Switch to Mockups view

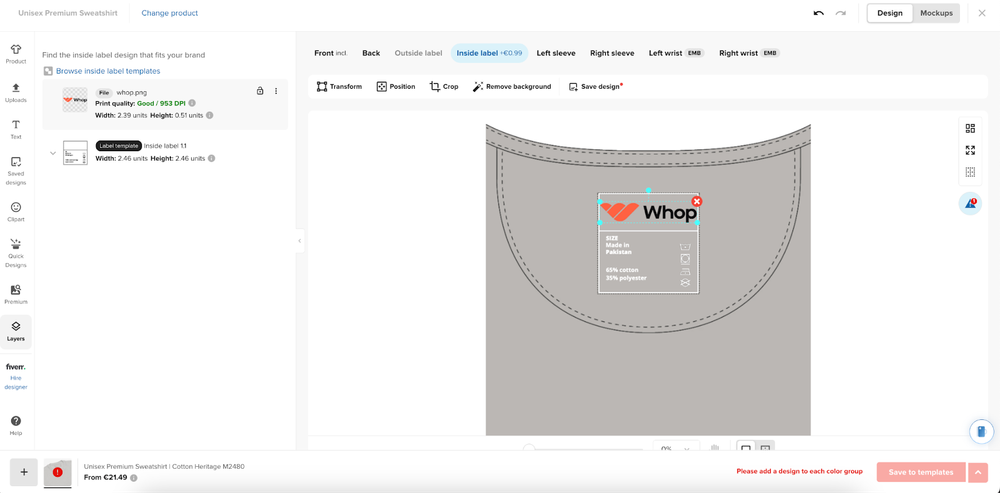(936, 13)
